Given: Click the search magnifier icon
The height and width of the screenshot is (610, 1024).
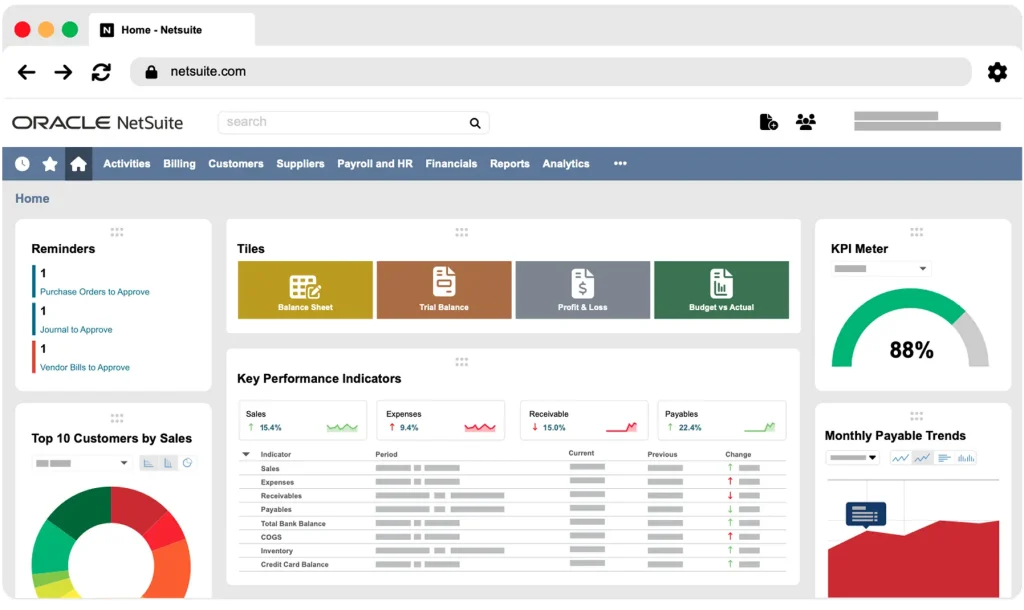Looking at the screenshot, I should pyautogui.click(x=475, y=123).
